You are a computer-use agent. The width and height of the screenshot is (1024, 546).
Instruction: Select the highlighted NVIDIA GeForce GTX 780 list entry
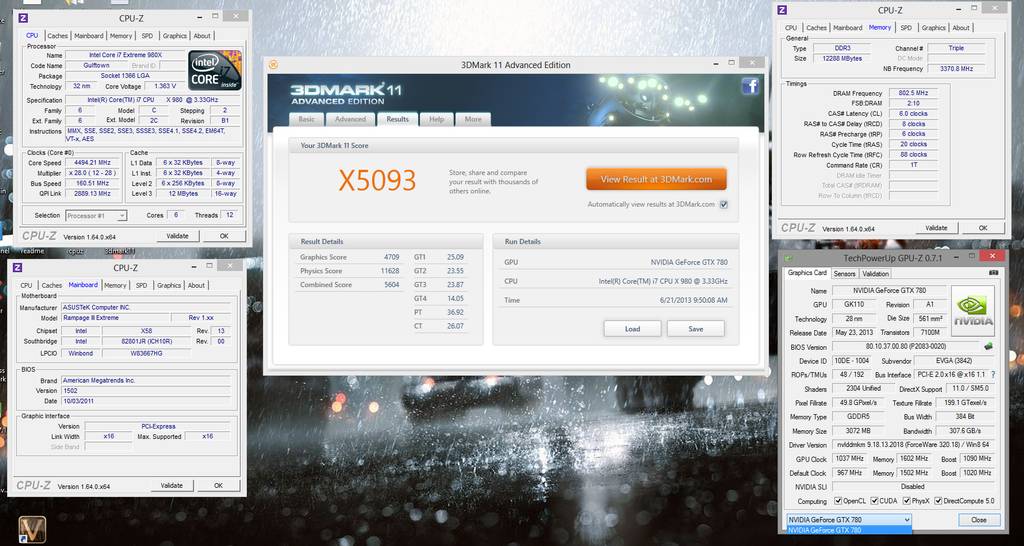click(x=848, y=530)
